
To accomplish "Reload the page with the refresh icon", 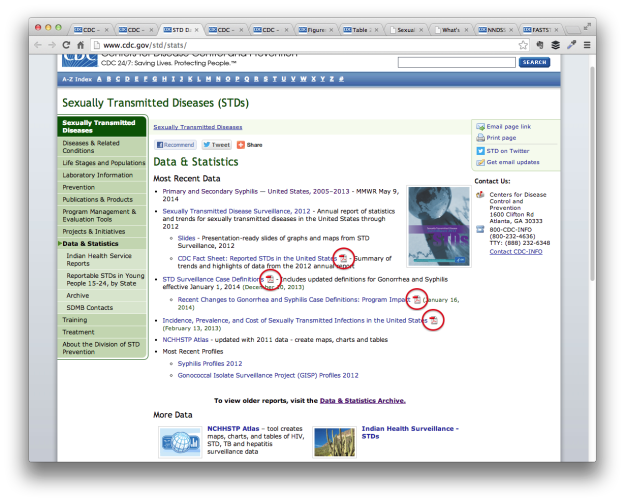I will [x=66, y=45].
